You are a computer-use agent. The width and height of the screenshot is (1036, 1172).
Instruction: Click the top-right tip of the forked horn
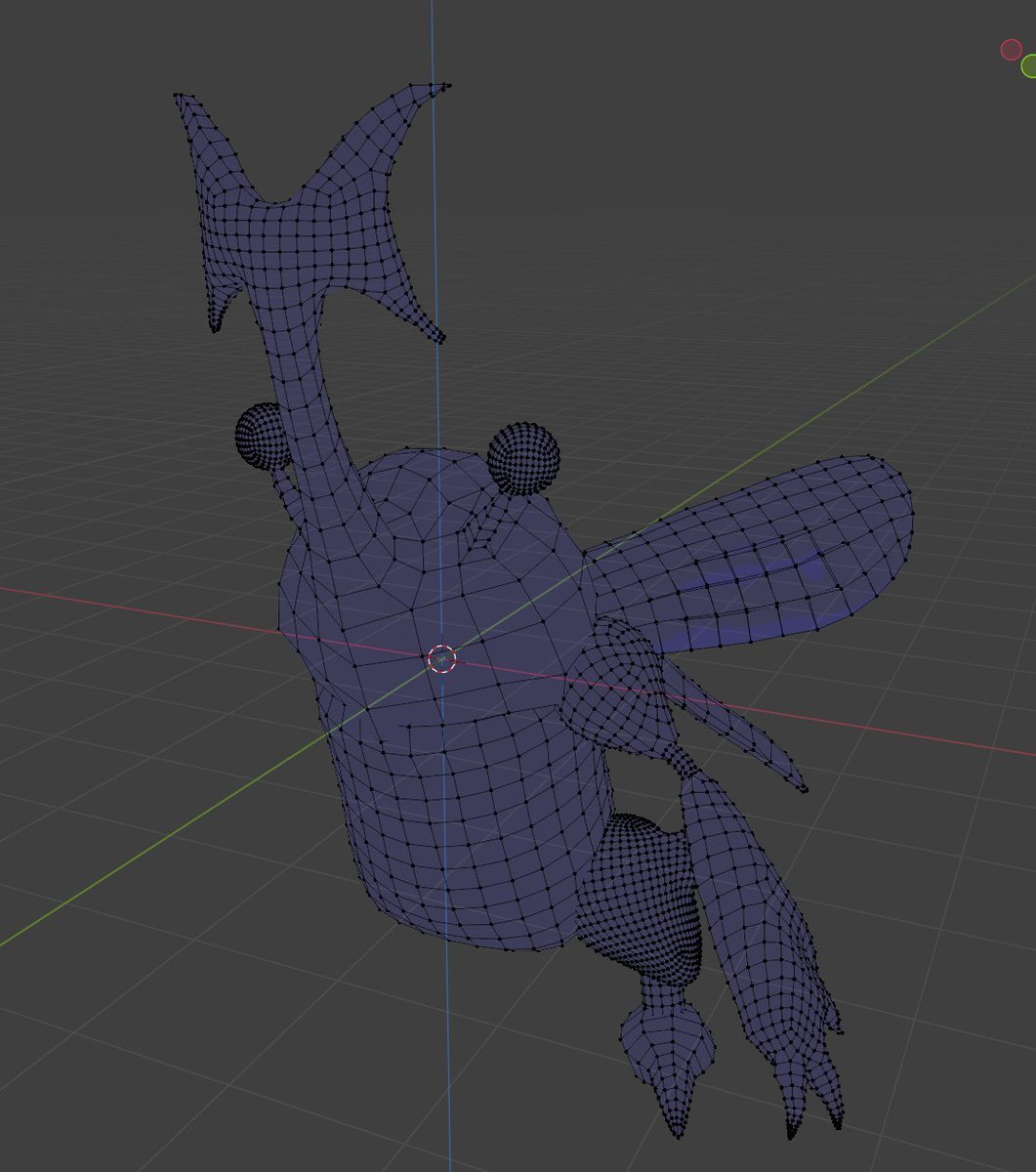(446, 85)
